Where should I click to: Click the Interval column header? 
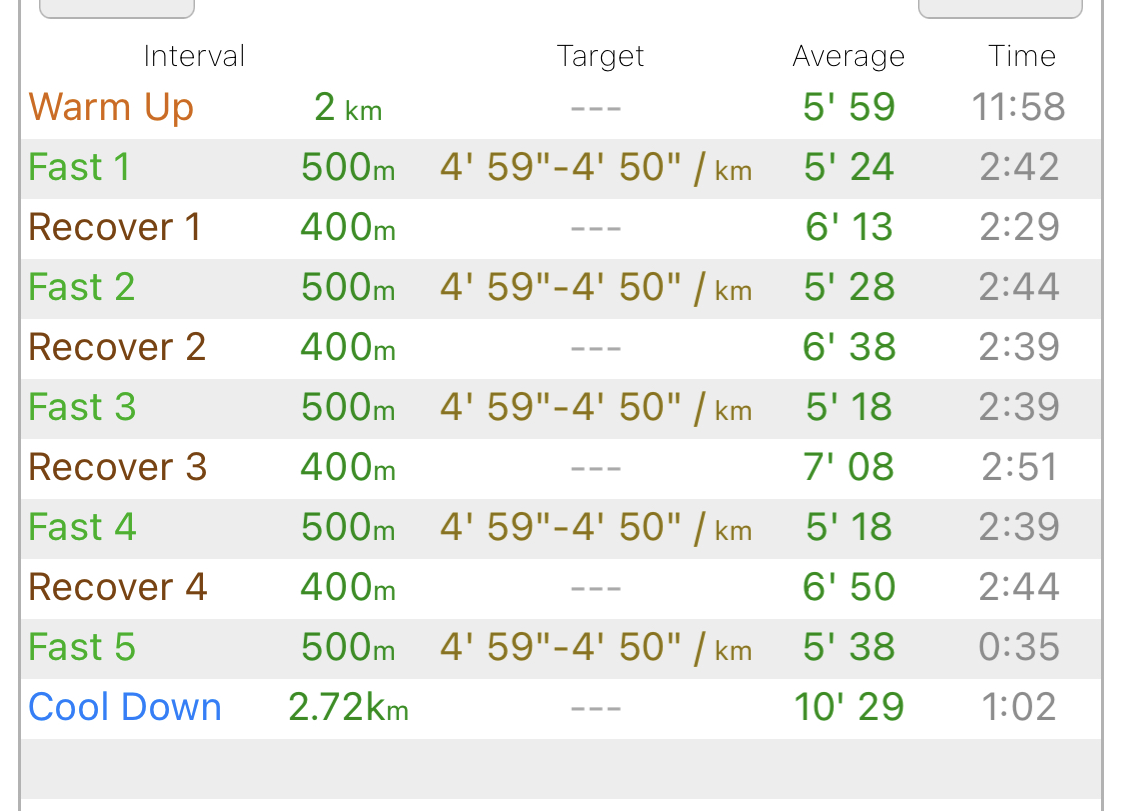click(x=194, y=56)
